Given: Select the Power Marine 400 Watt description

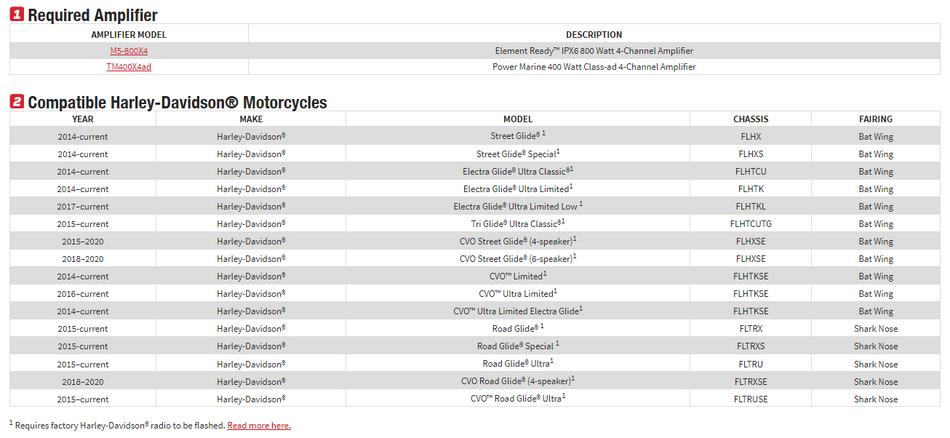Looking at the screenshot, I should [594, 67].
